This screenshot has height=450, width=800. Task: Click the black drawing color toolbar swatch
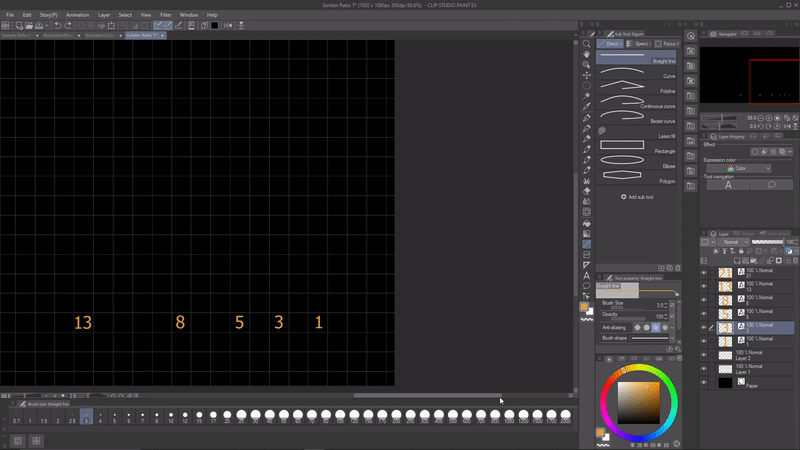pos(215,26)
